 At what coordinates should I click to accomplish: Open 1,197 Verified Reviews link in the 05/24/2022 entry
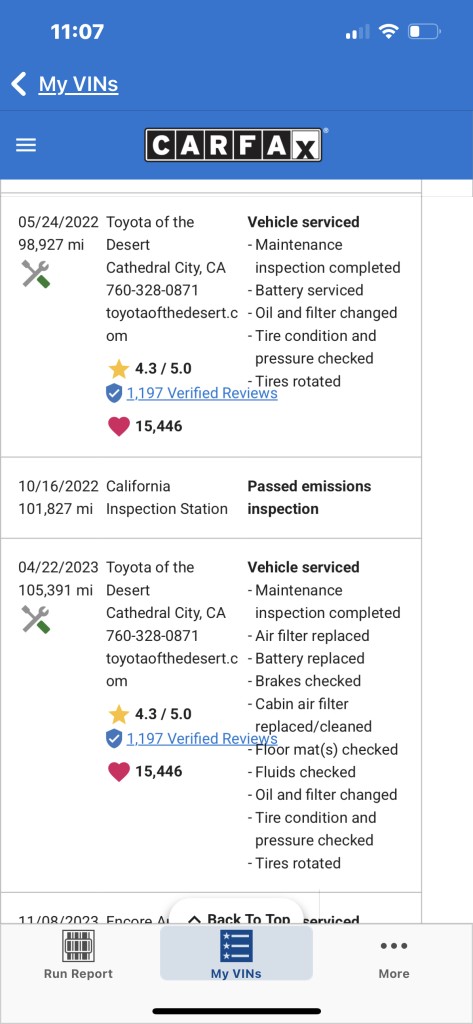[202, 393]
